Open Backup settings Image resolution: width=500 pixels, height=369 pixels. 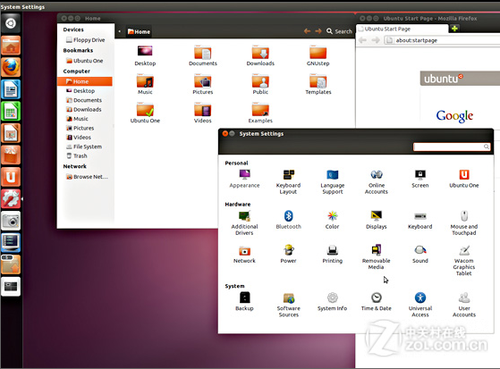[244, 302]
